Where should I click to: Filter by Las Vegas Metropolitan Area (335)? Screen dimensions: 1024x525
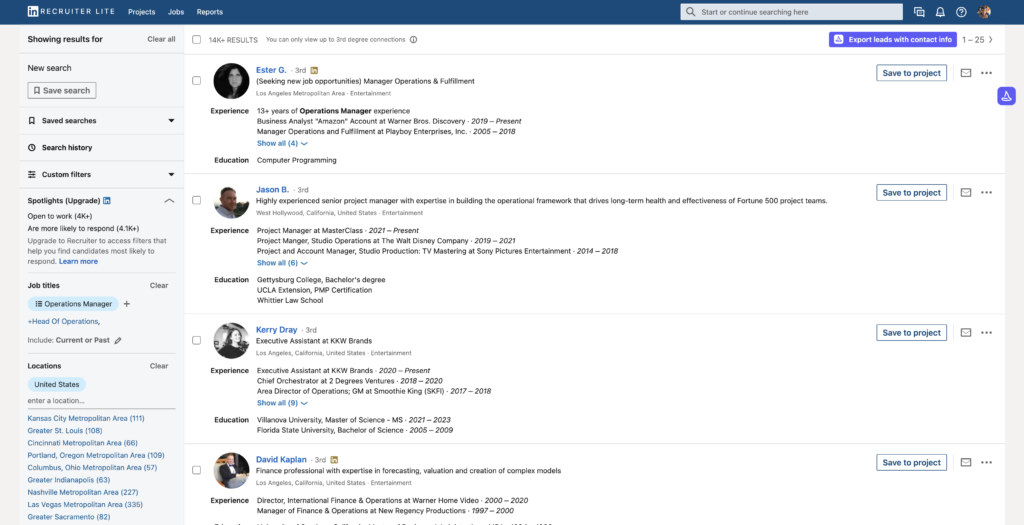[85, 504]
